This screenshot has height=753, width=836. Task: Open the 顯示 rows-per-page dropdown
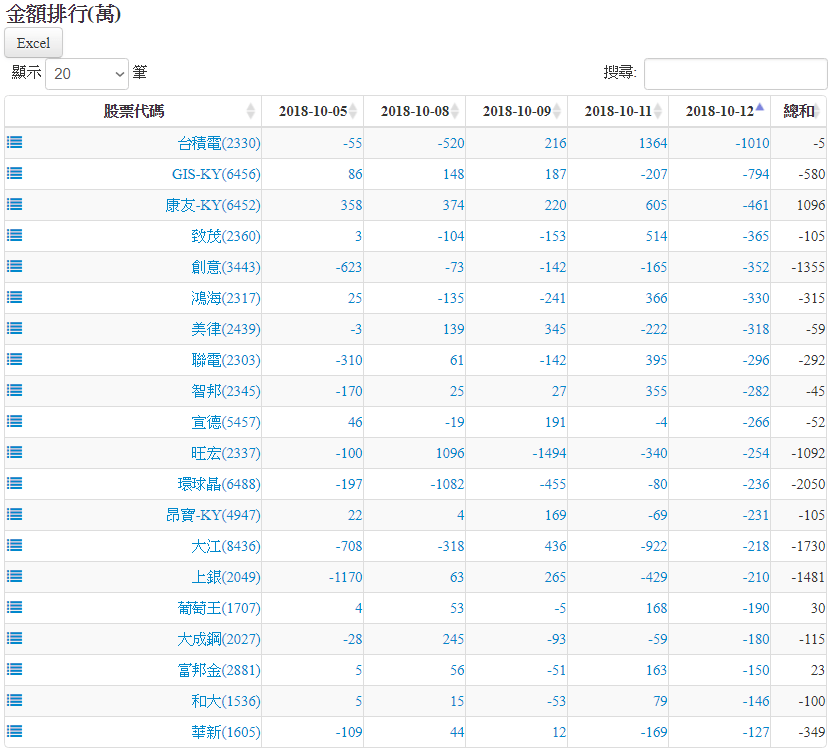[87, 74]
